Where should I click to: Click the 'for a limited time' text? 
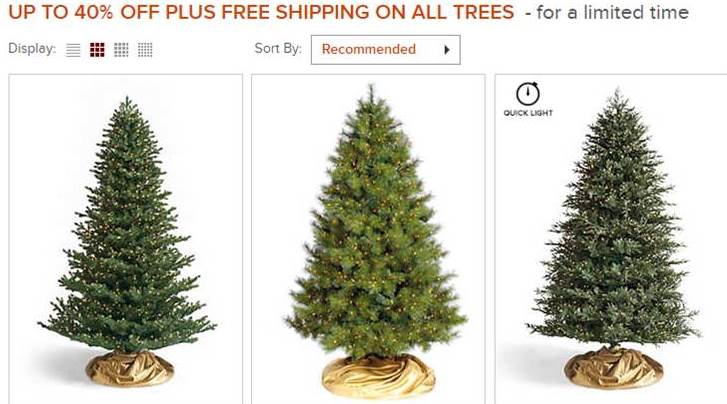coord(612,13)
